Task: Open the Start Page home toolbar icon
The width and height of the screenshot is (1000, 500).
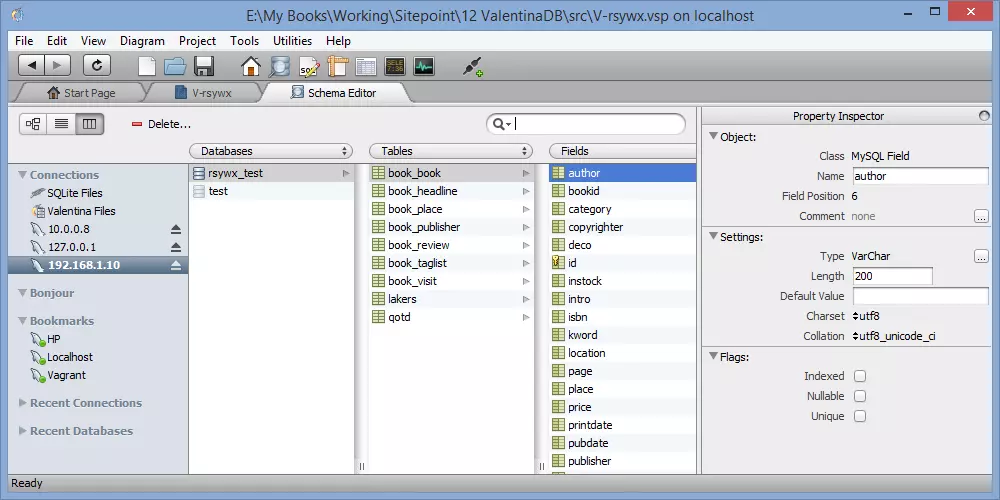Action: (x=251, y=66)
